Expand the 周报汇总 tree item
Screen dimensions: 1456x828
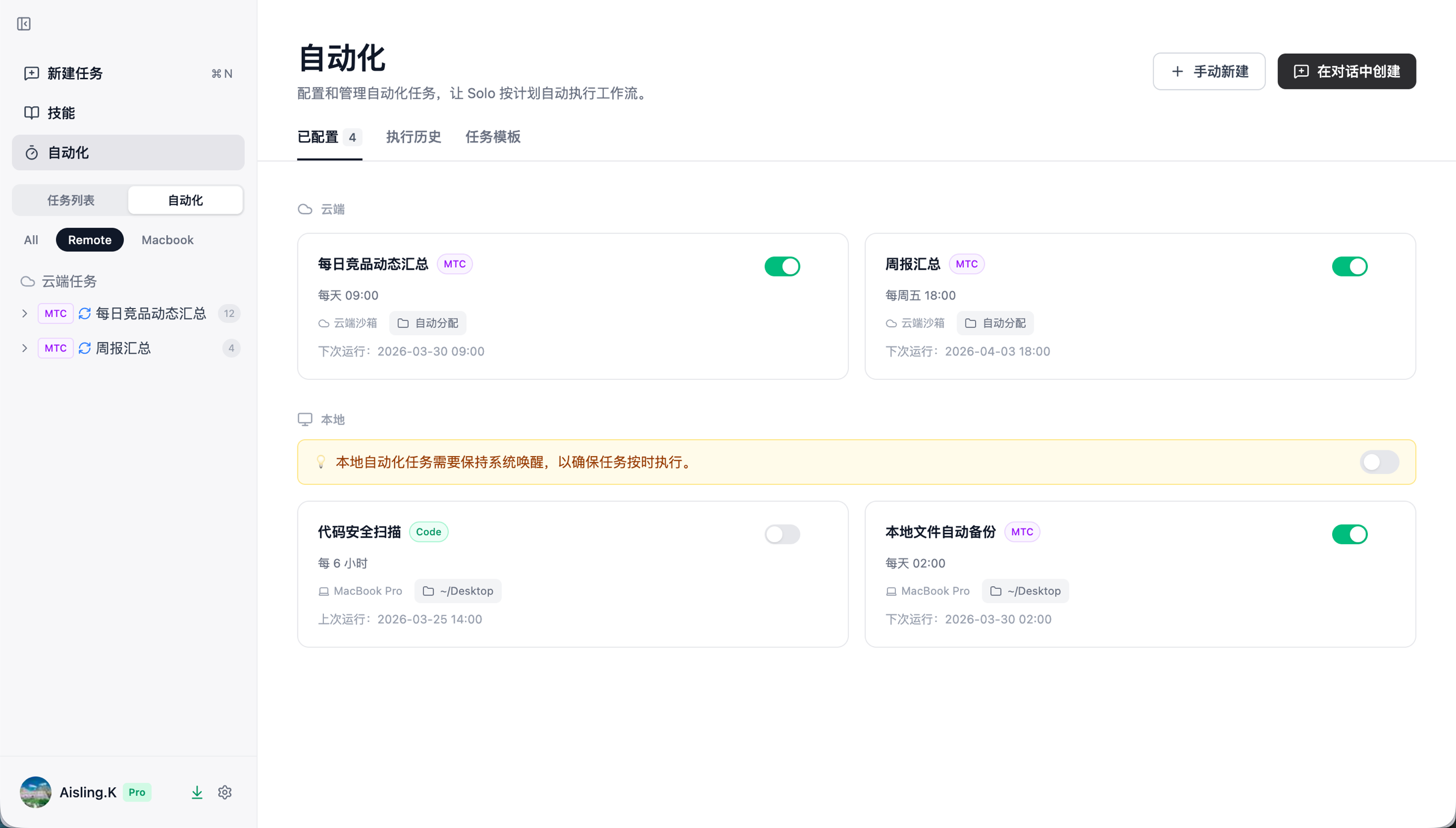pos(24,348)
